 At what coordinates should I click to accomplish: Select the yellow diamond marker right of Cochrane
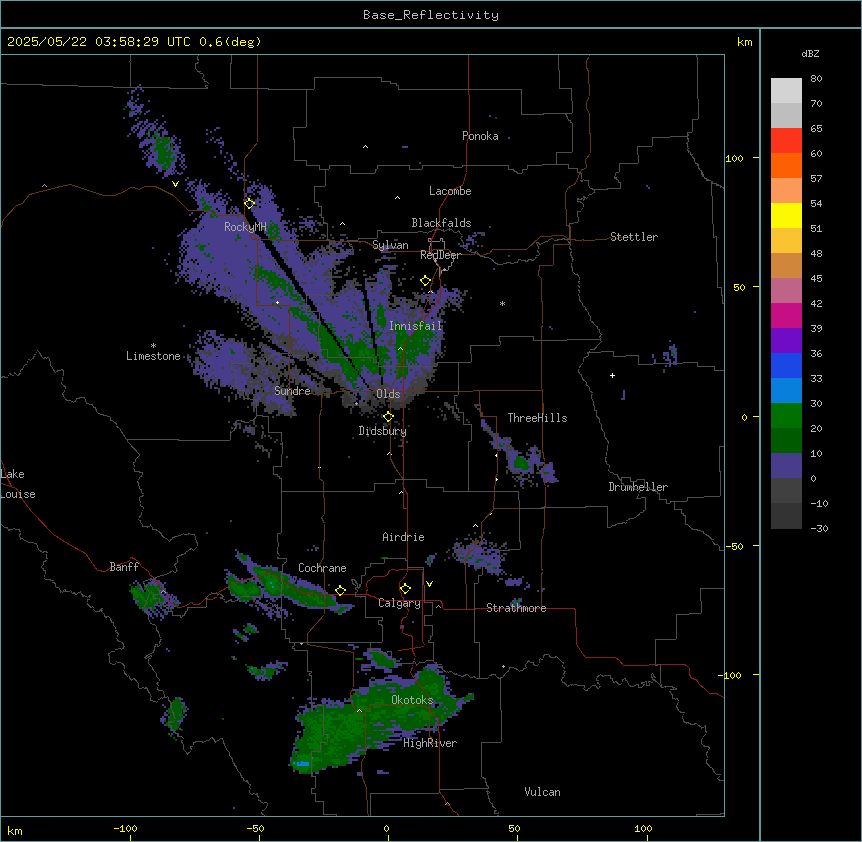click(340, 590)
